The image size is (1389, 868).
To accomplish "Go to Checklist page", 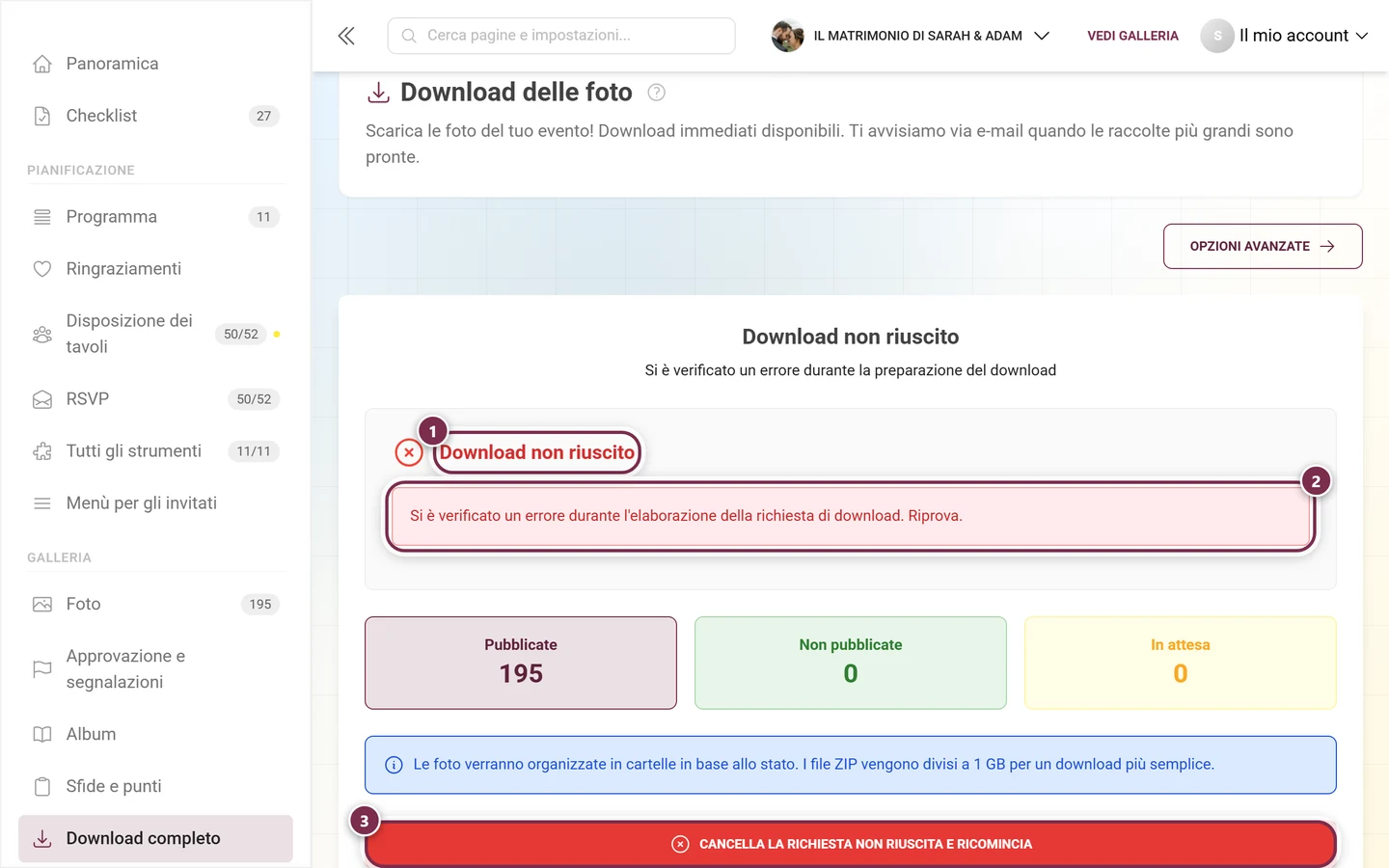I will [155, 116].
